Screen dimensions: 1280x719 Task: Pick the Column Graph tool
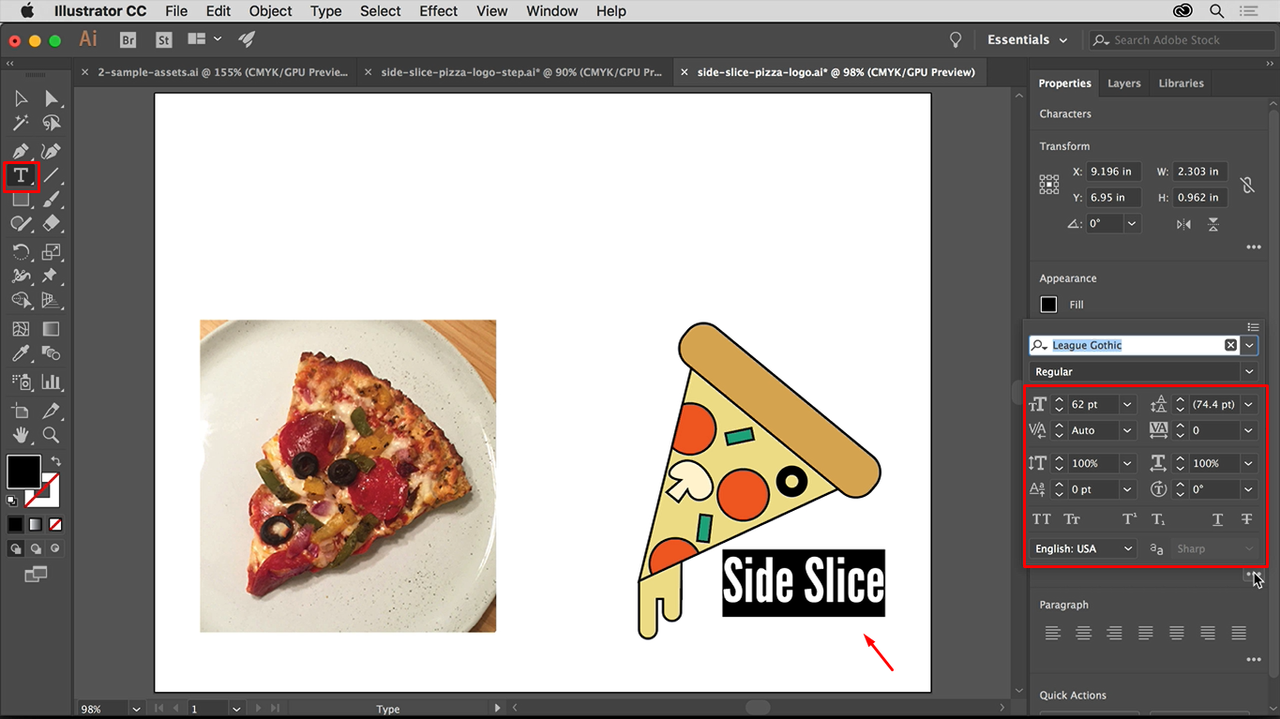(x=51, y=382)
